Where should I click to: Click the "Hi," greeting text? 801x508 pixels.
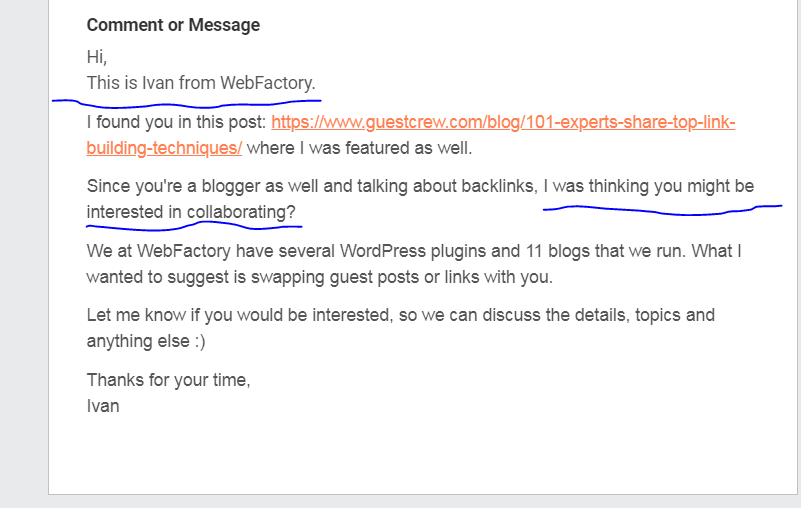[x=97, y=58]
